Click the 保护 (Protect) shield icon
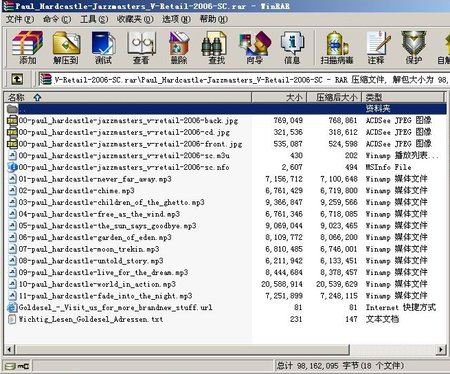Screen dimensions: 450x374 (x=414, y=47)
